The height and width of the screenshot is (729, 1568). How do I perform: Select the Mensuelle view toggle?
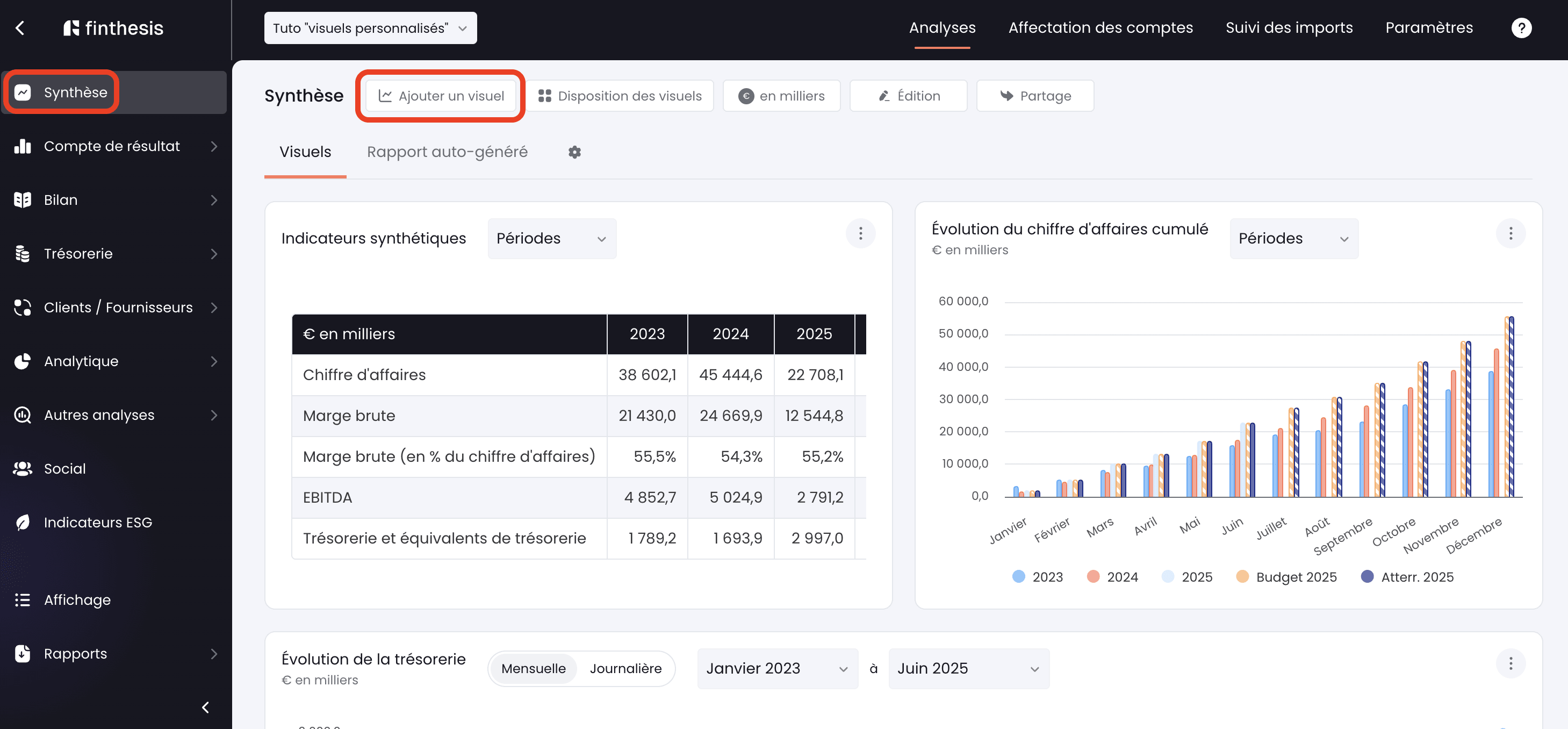(x=533, y=669)
